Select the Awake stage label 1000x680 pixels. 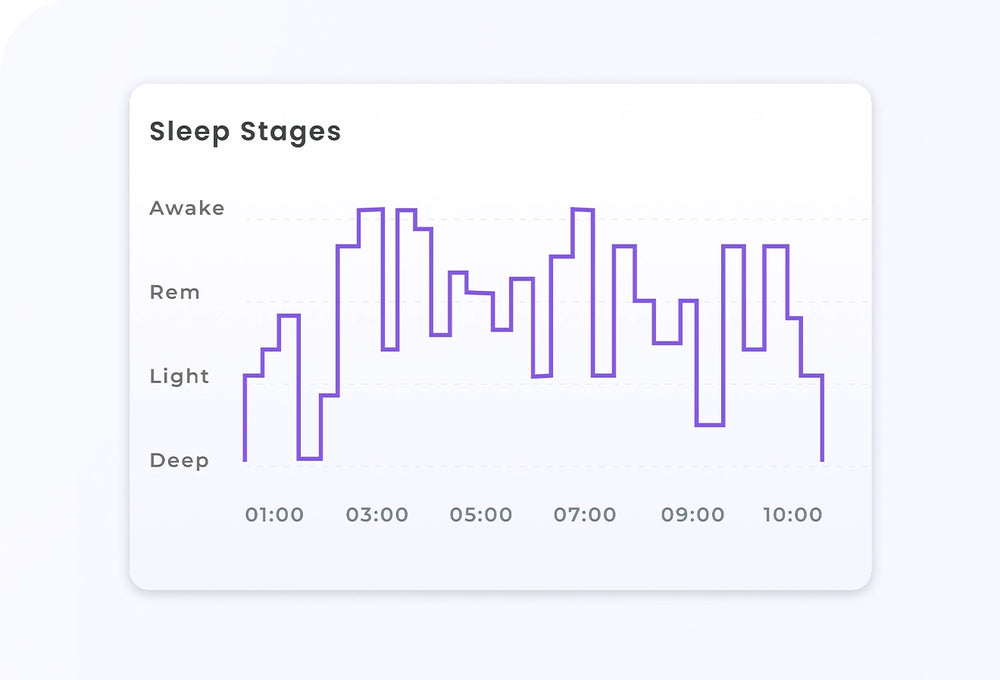pos(187,209)
